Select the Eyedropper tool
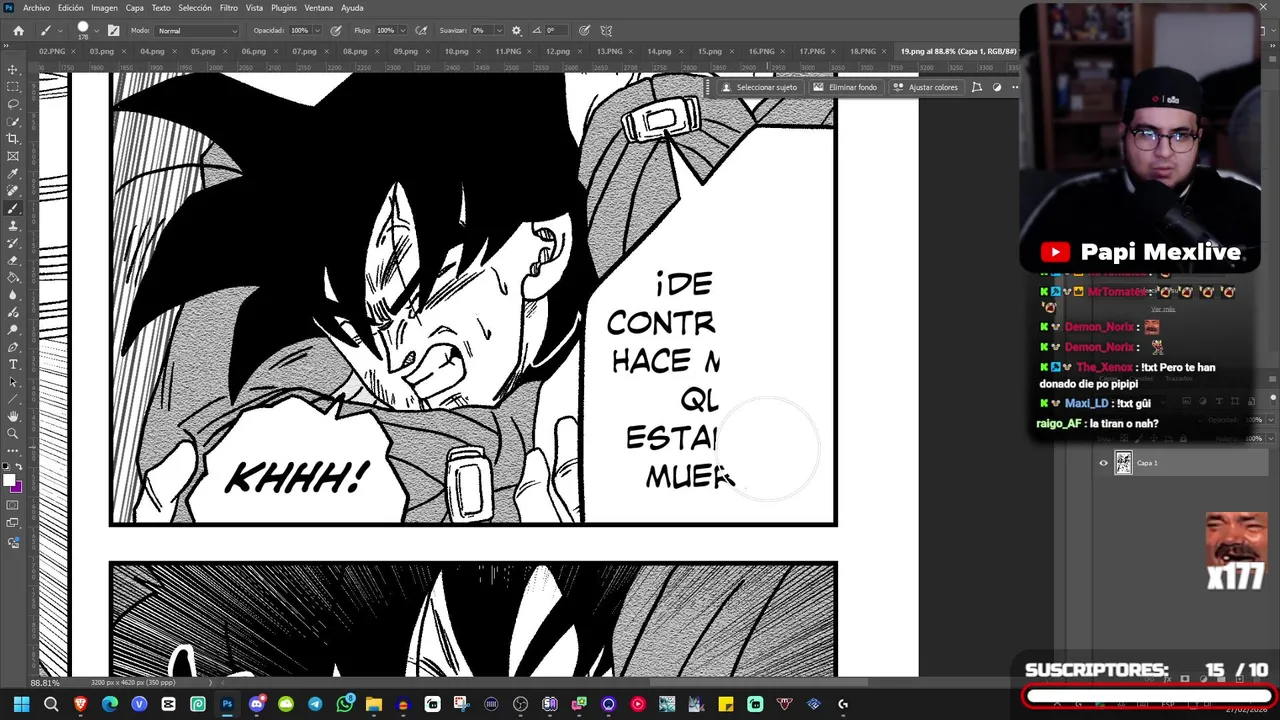 (x=13, y=174)
